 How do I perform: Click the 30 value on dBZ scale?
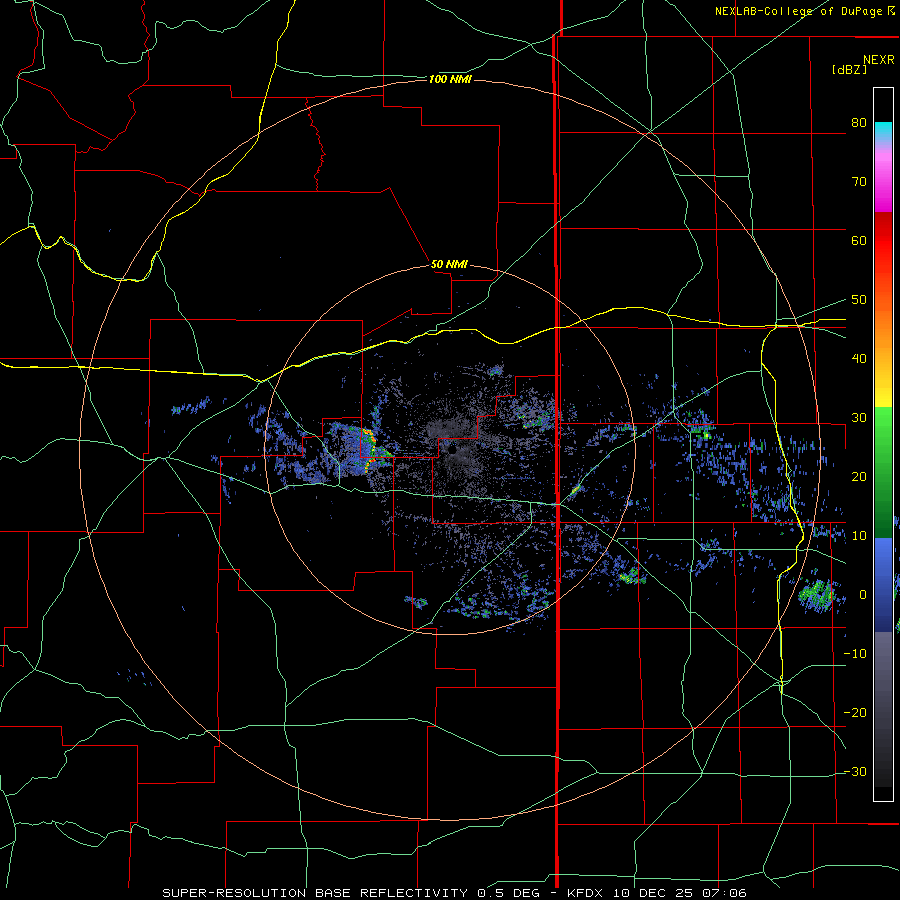click(859, 418)
